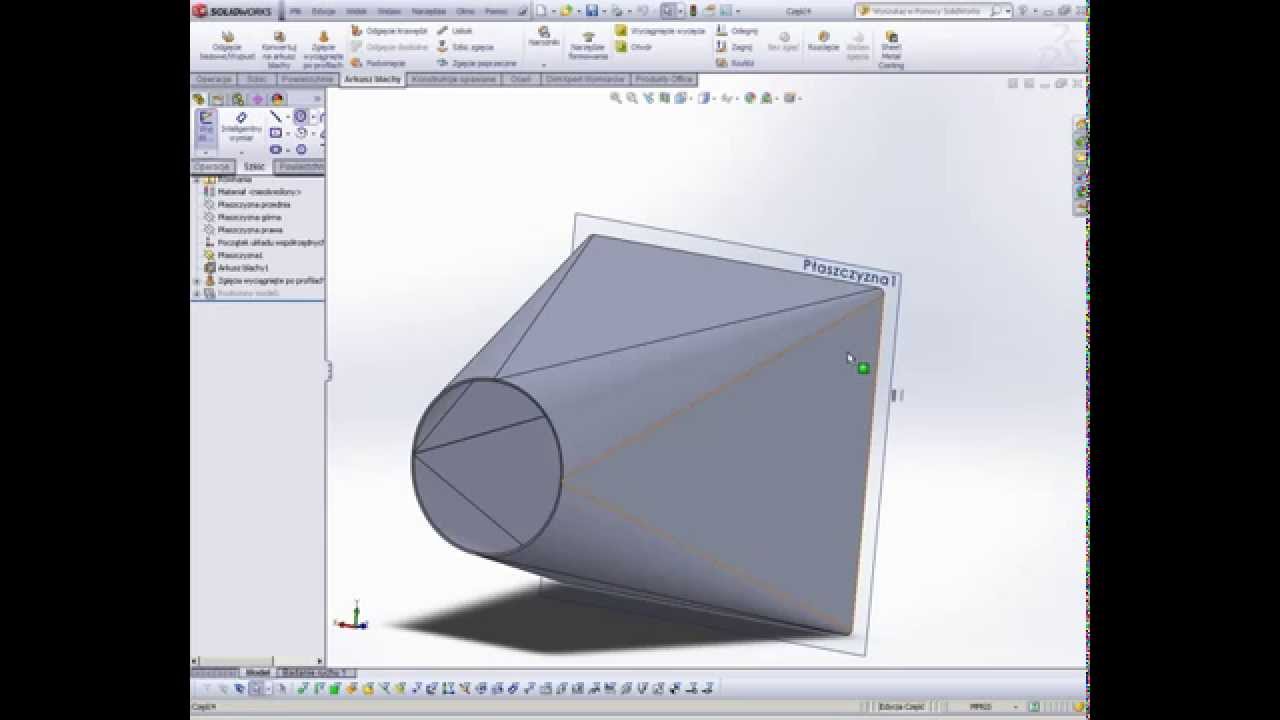Click the Otwór tool
The width and height of the screenshot is (1280, 720).
pos(634,47)
